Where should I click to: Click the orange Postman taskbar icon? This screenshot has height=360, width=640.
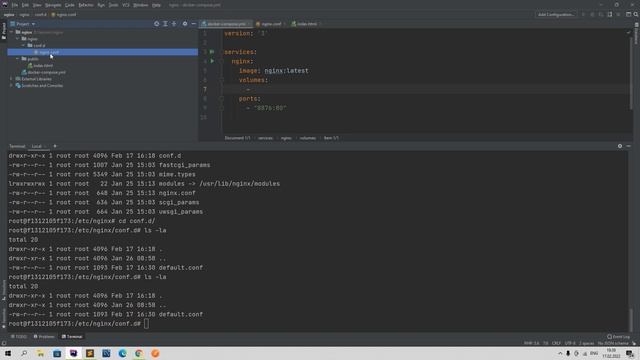click(155, 353)
